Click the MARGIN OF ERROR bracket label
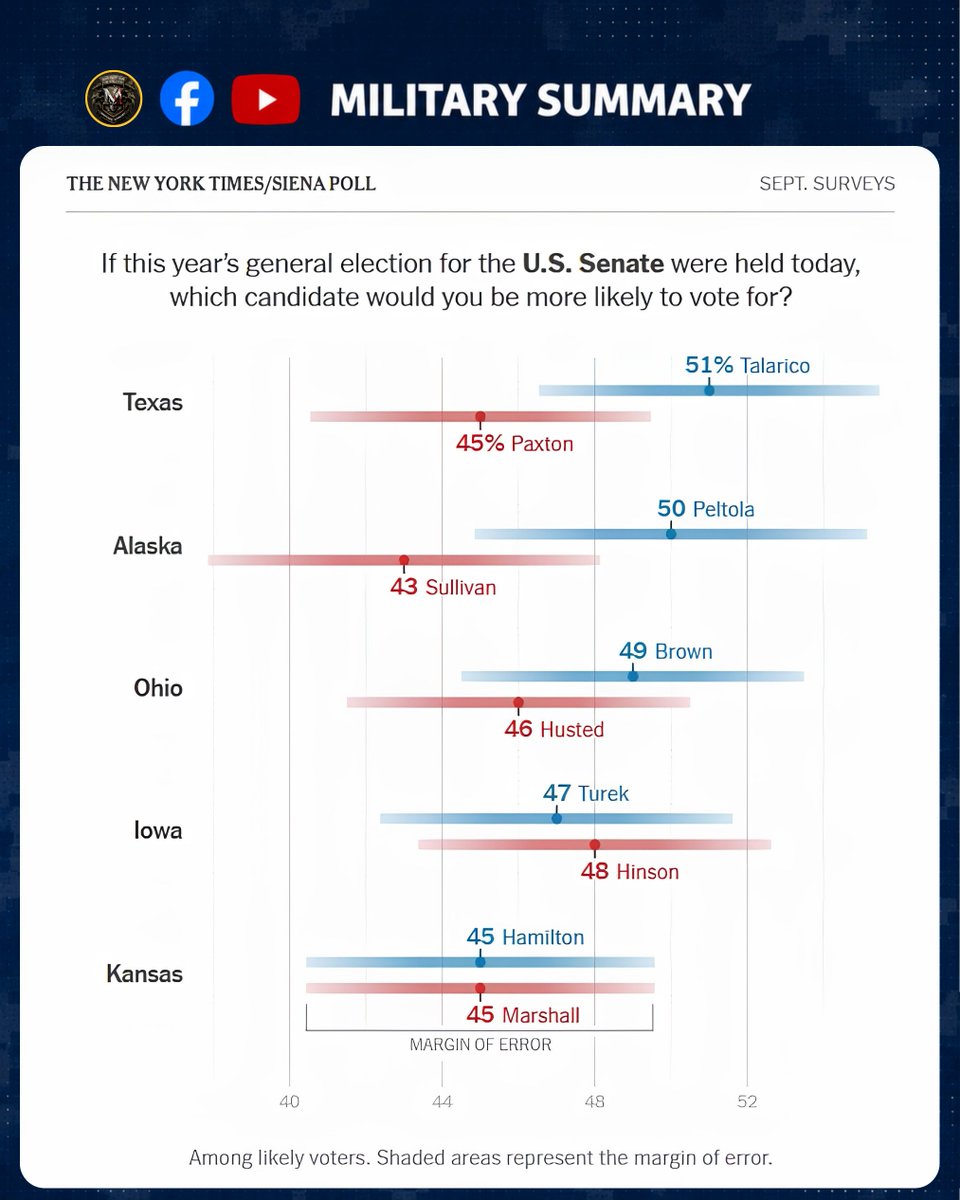This screenshot has height=1200, width=960. point(480,1044)
